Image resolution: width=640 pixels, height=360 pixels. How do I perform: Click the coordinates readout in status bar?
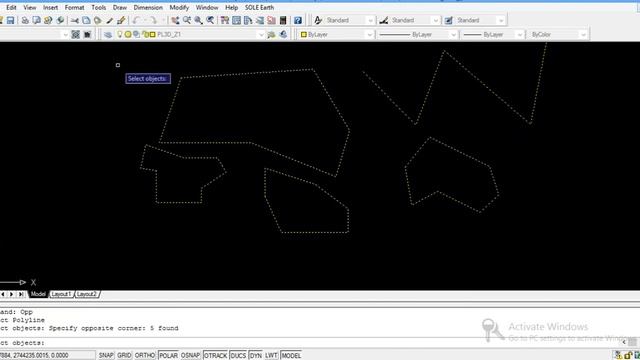pos(47,356)
